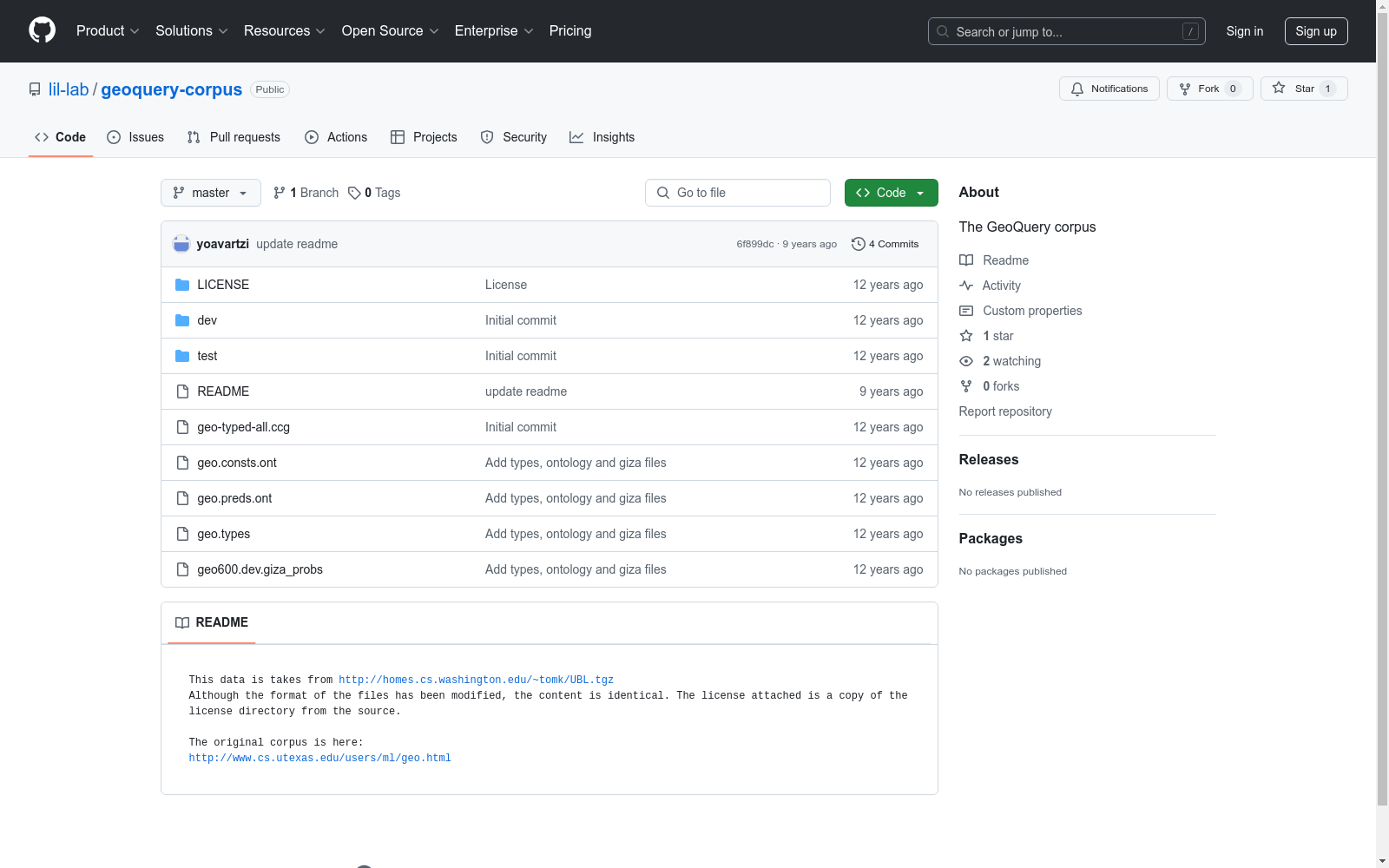This screenshot has height=868, width=1389.
Task: Star the repository using the star icon
Action: coord(1279,88)
